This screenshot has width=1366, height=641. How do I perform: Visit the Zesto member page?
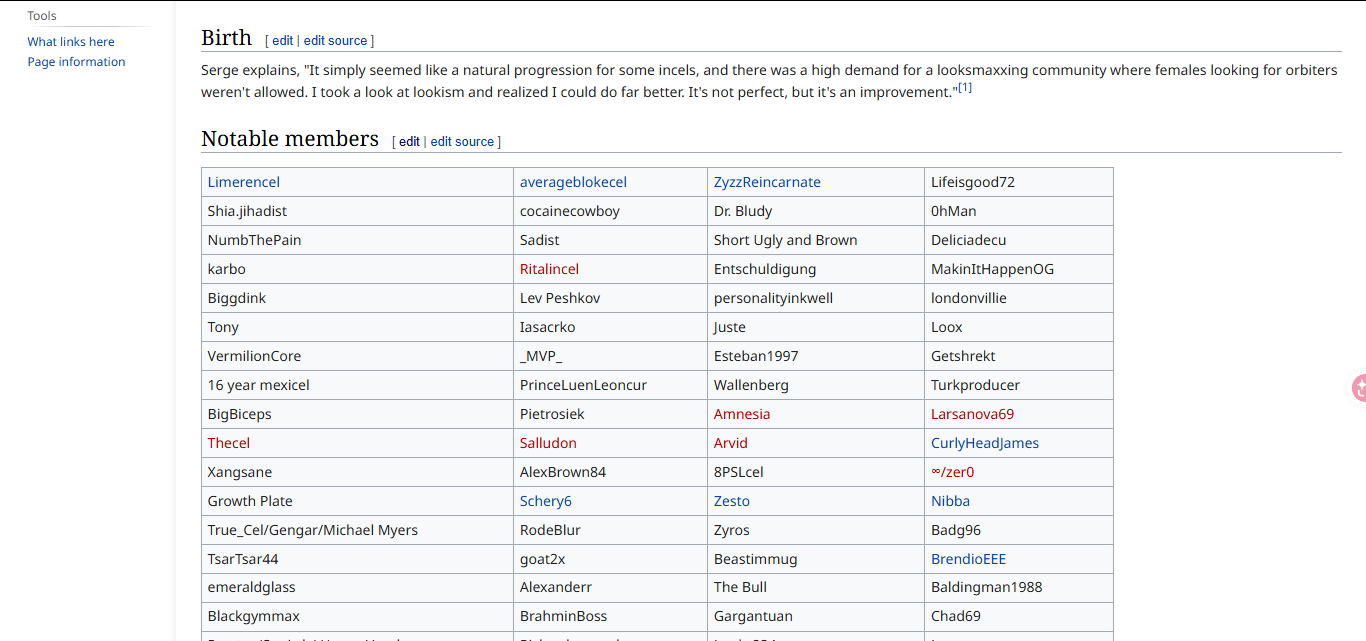pos(732,501)
